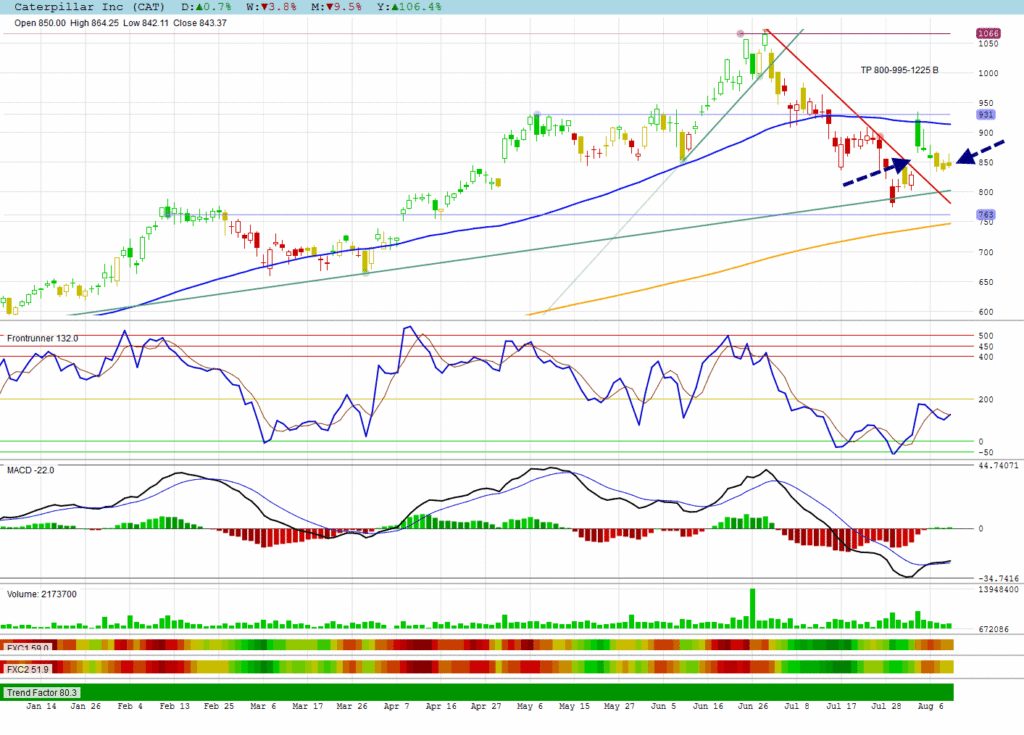Click the 931 price level tag

coord(985,114)
